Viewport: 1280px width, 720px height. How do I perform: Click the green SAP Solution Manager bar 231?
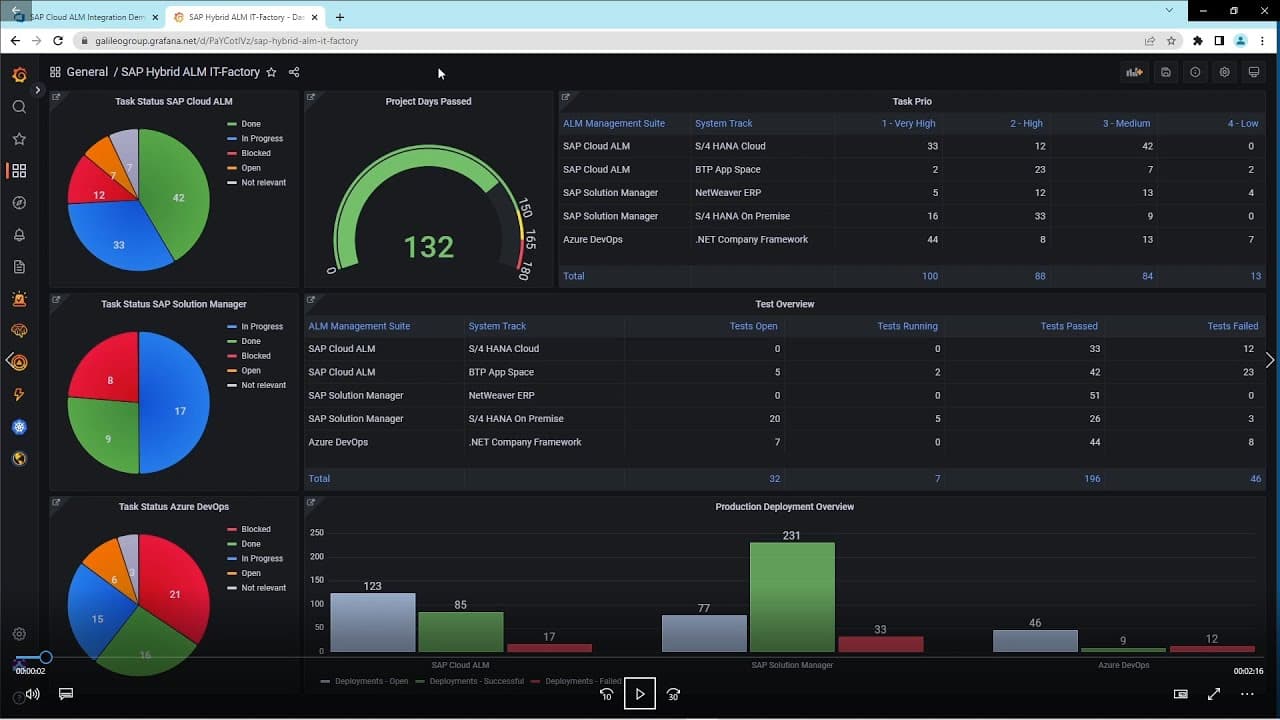(x=792, y=598)
